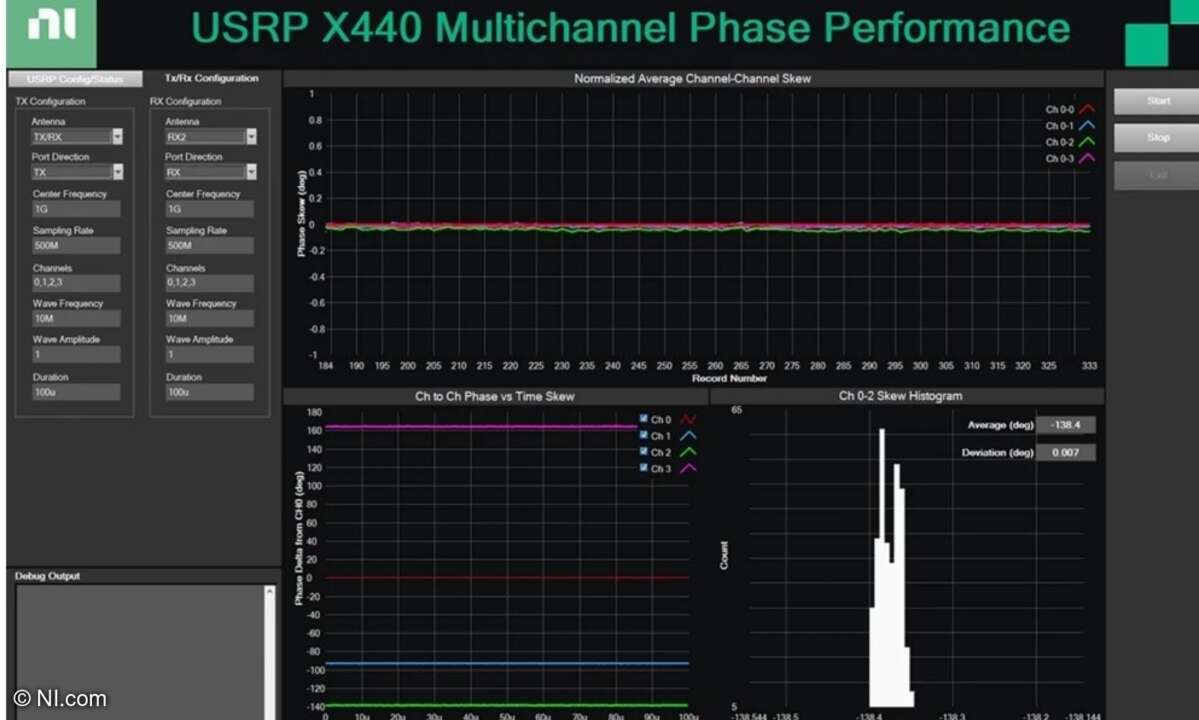1199x720 pixels.
Task: Open the TX Antenna dropdown arrow
Action: coord(117,136)
